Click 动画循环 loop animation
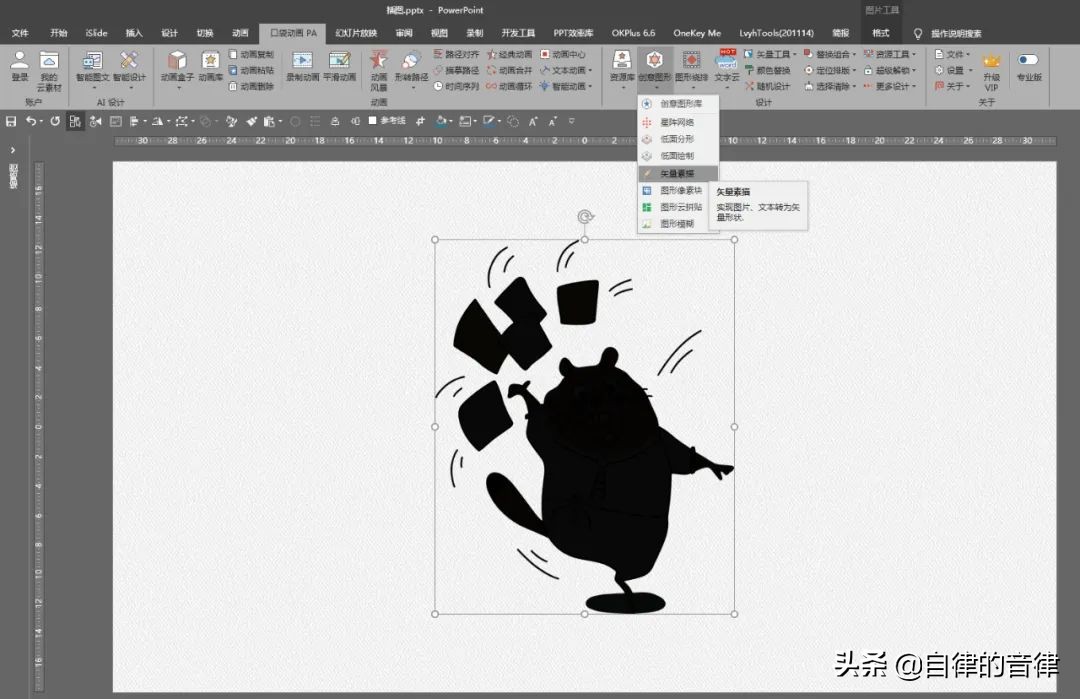This screenshot has width=1080, height=699. coord(510,86)
